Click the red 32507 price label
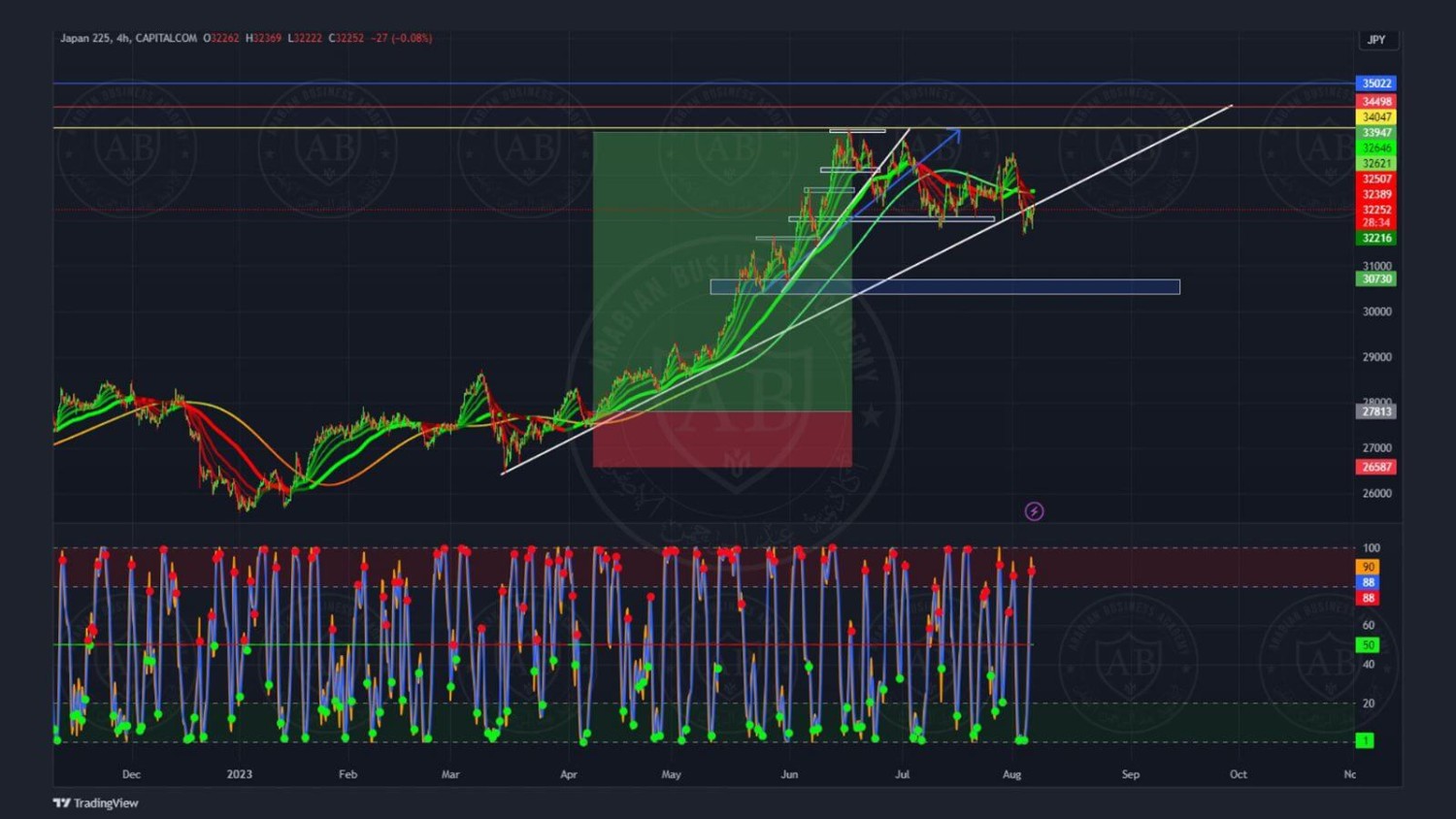The width and height of the screenshot is (1456, 819). pyautogui.click(x=1375, y=179)
